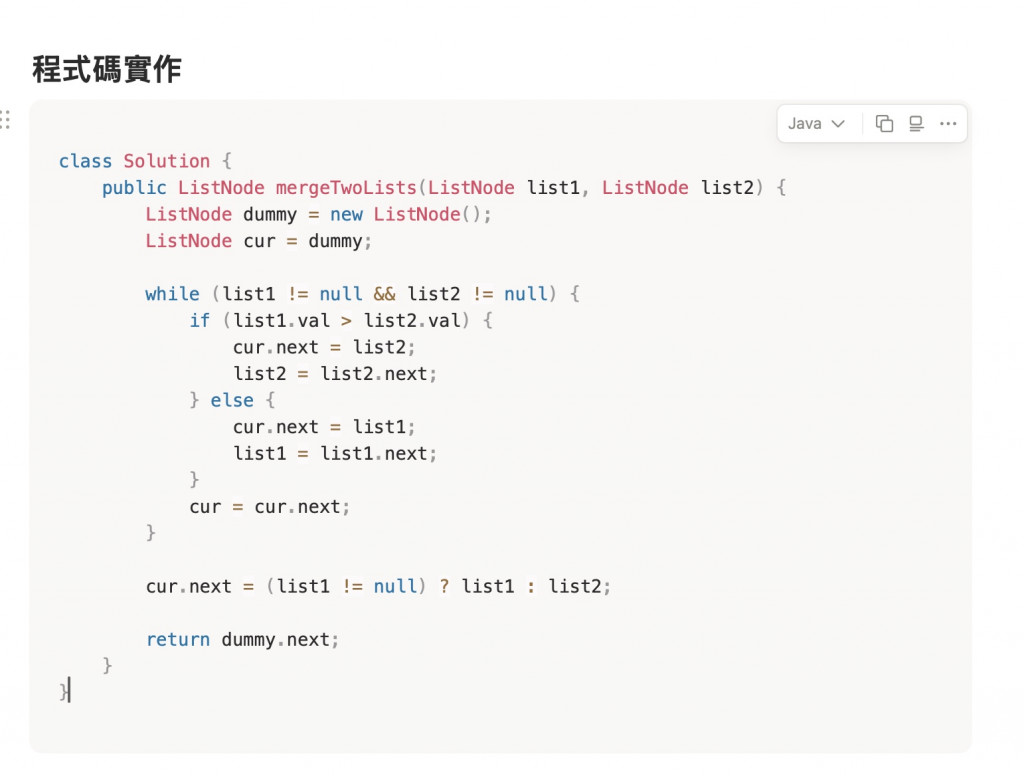Click the line 'list2 = list2.next;'
The image size is (1024, 776).
coord(335,374)
